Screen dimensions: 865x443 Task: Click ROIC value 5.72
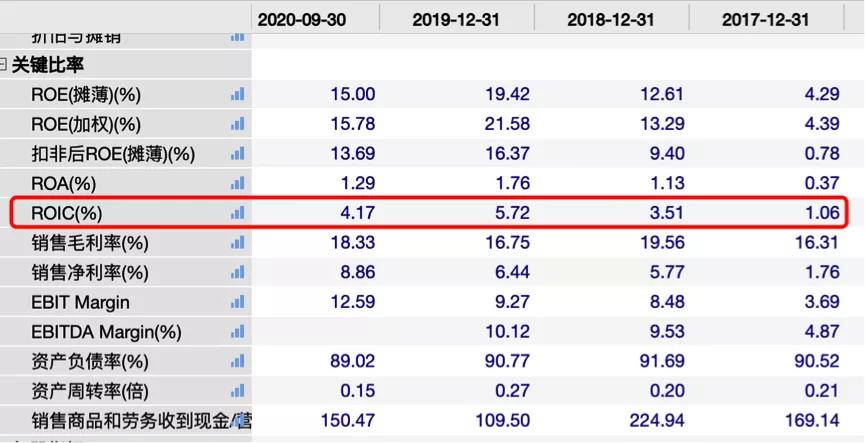click(512, 212)
